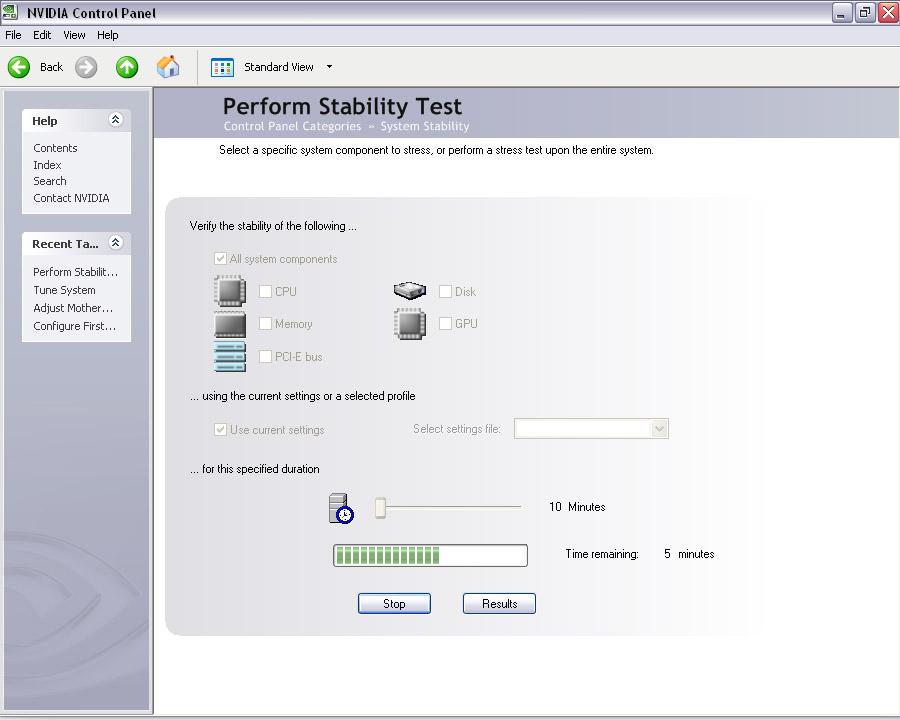900x720 pixels.
Task: Click the duration server clock icon
Action: 341,509
